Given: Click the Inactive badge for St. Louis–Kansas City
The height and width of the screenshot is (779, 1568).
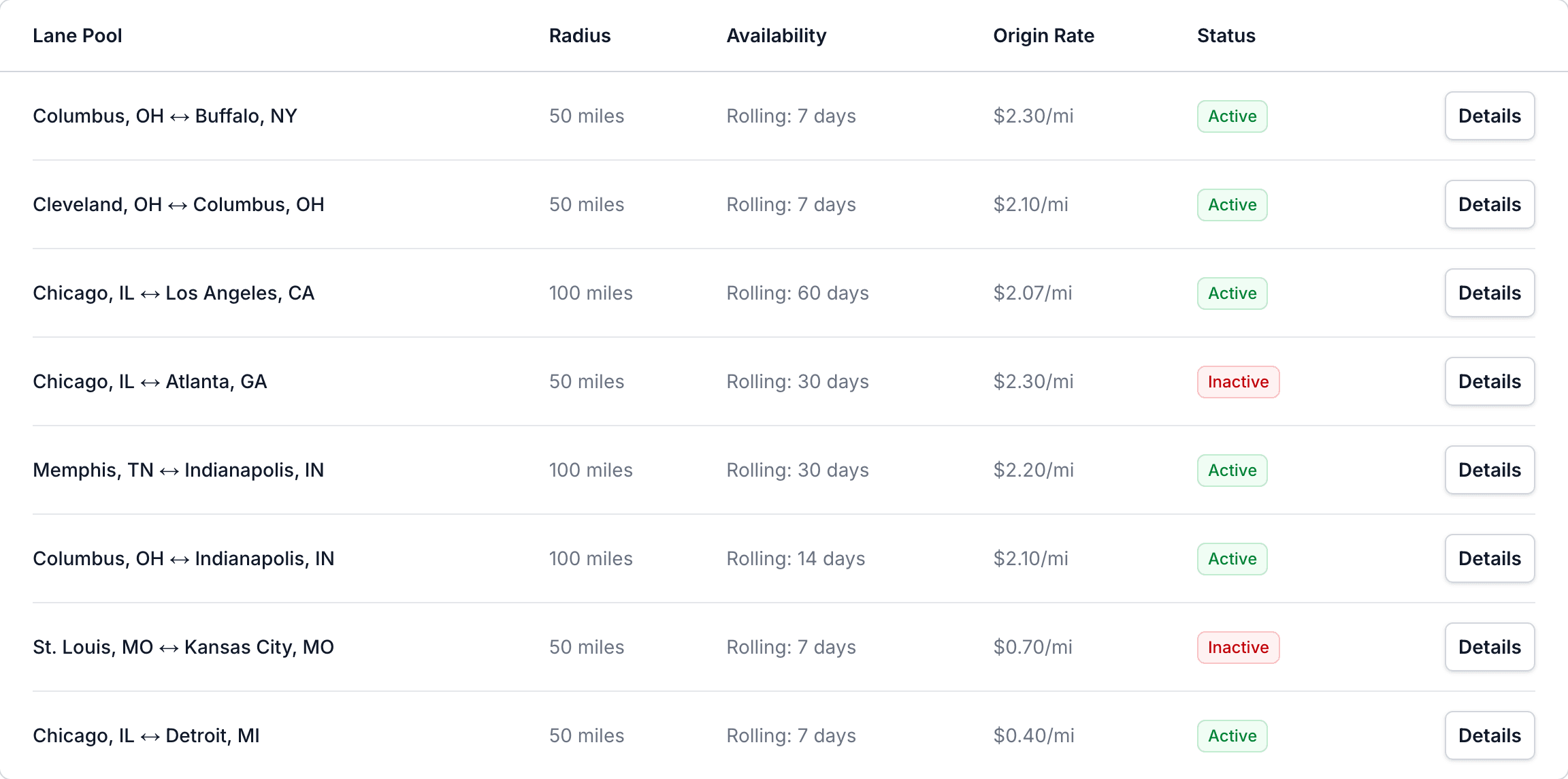Looking at the screenshot, I should pyautogui.click(x=1238, y=648).
